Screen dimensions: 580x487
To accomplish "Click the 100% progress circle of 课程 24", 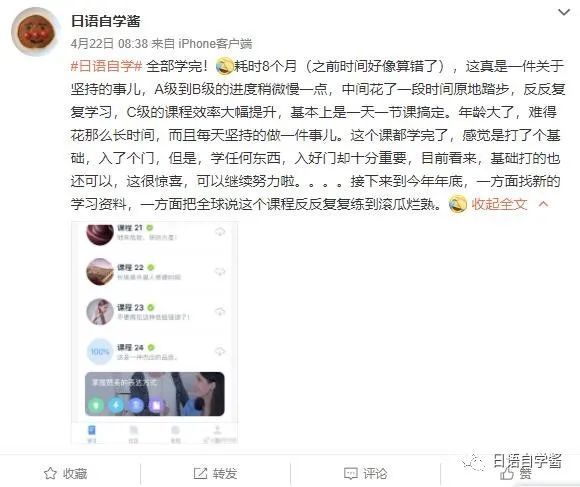I will coord(100,351).
